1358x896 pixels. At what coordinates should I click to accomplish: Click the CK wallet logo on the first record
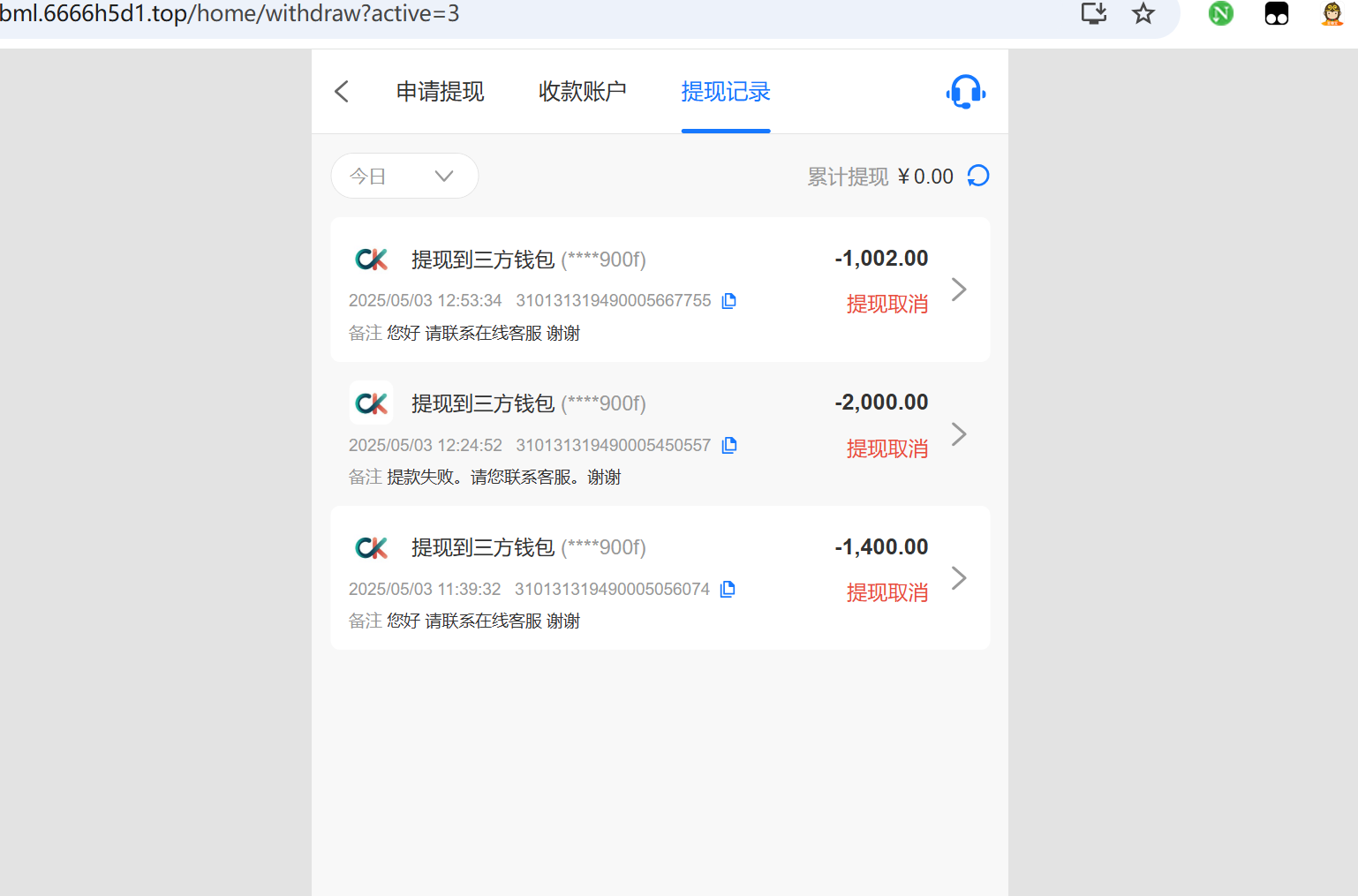[371, 259]
